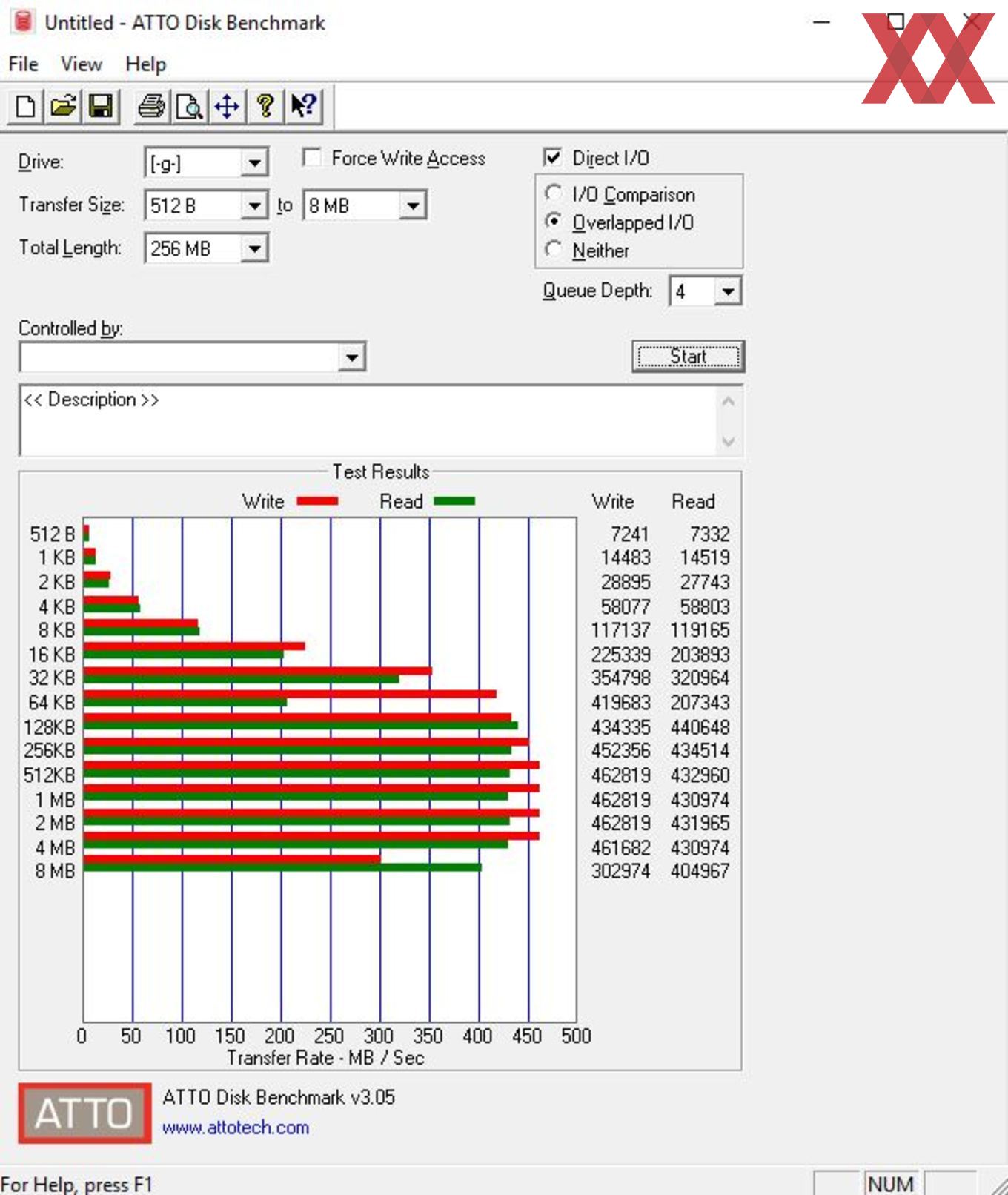Minimize the ATTO Disk Benchmark window
Screen dimensions: 1008x1195
[x=821, y=22]
